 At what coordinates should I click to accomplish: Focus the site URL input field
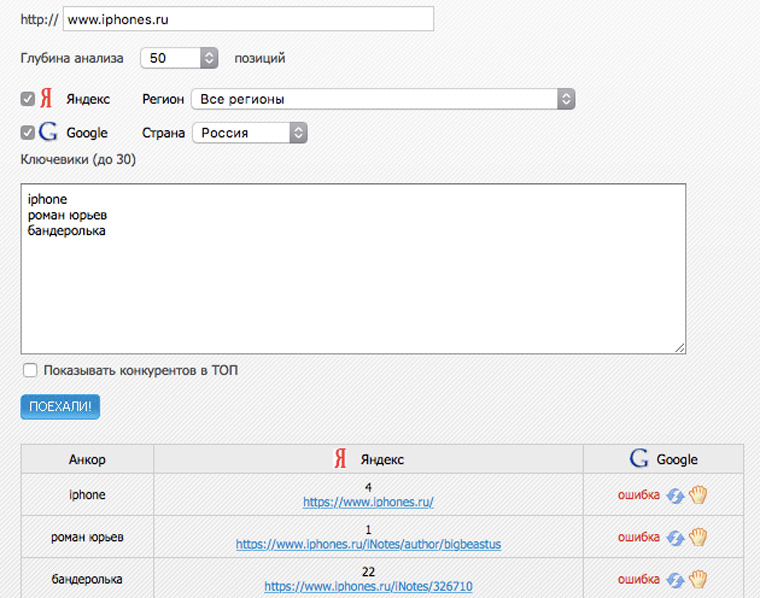pos(248,19)
